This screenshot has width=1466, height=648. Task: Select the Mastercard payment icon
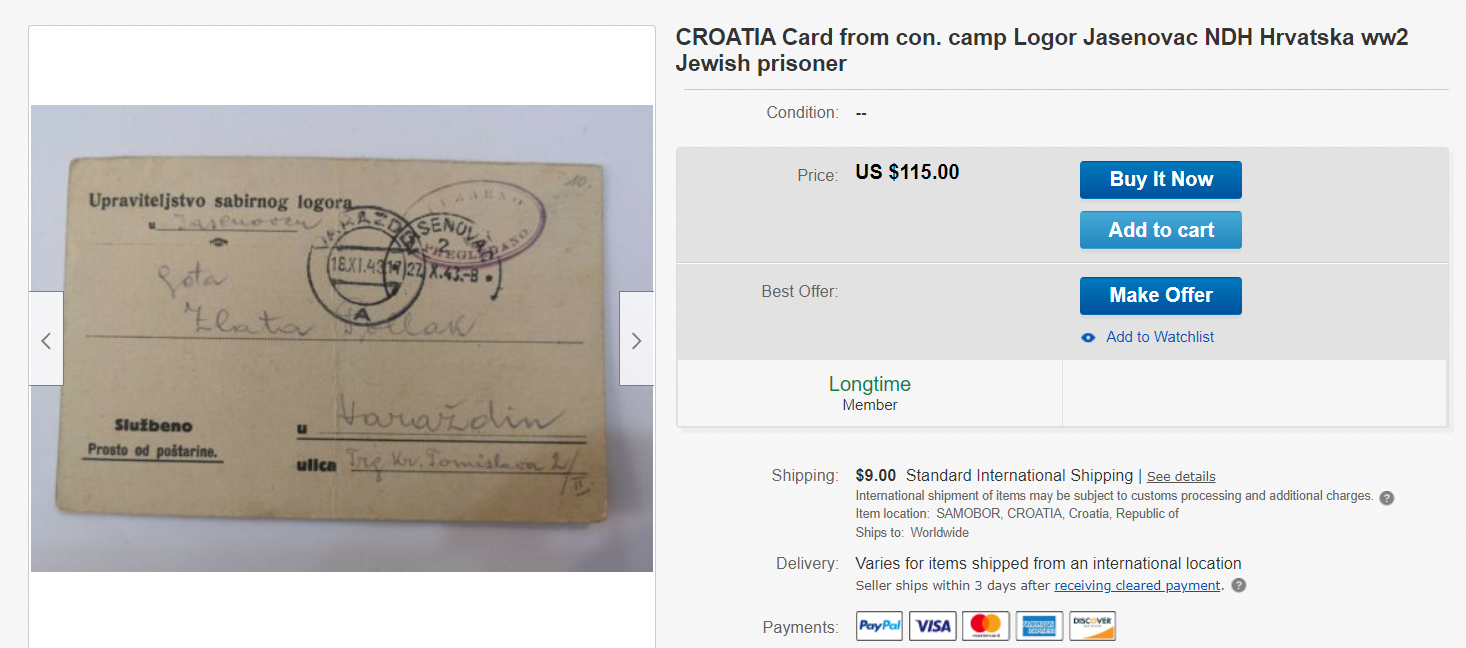pos(986,626)
